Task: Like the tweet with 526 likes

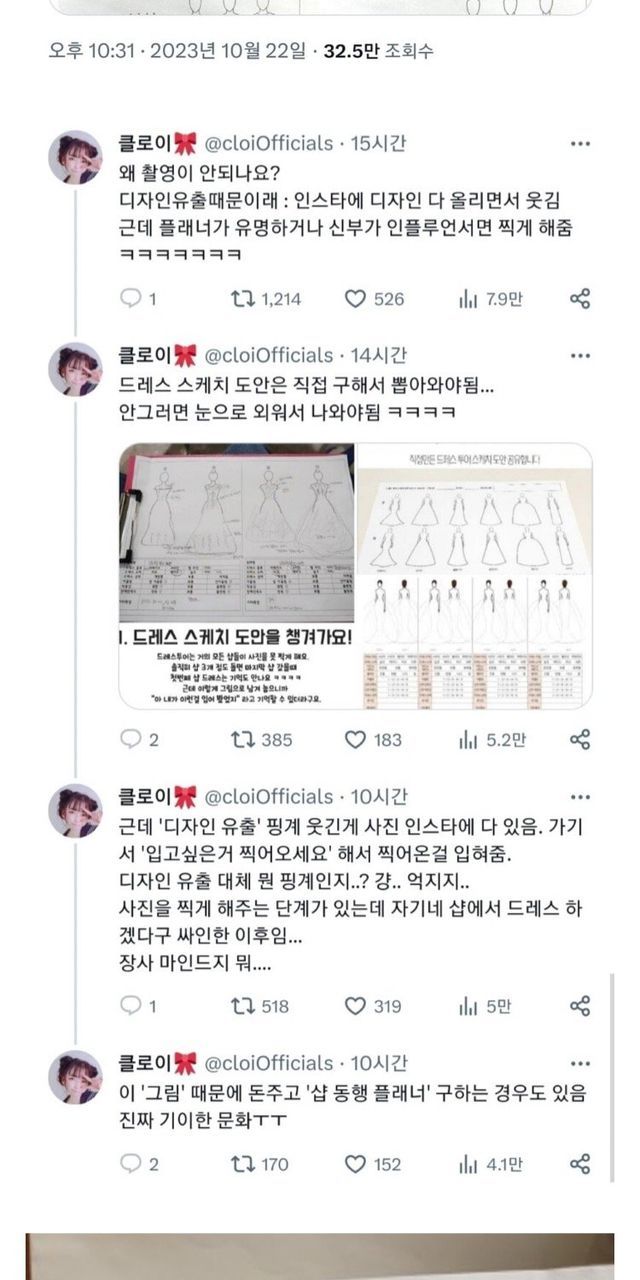Action: (374, 298)
